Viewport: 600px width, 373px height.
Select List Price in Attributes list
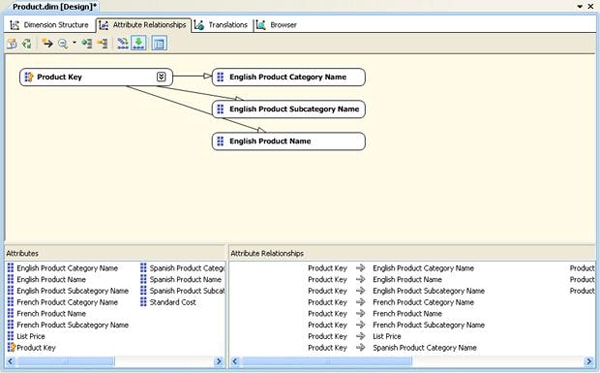pyautogui.click(x=31, y=336)
